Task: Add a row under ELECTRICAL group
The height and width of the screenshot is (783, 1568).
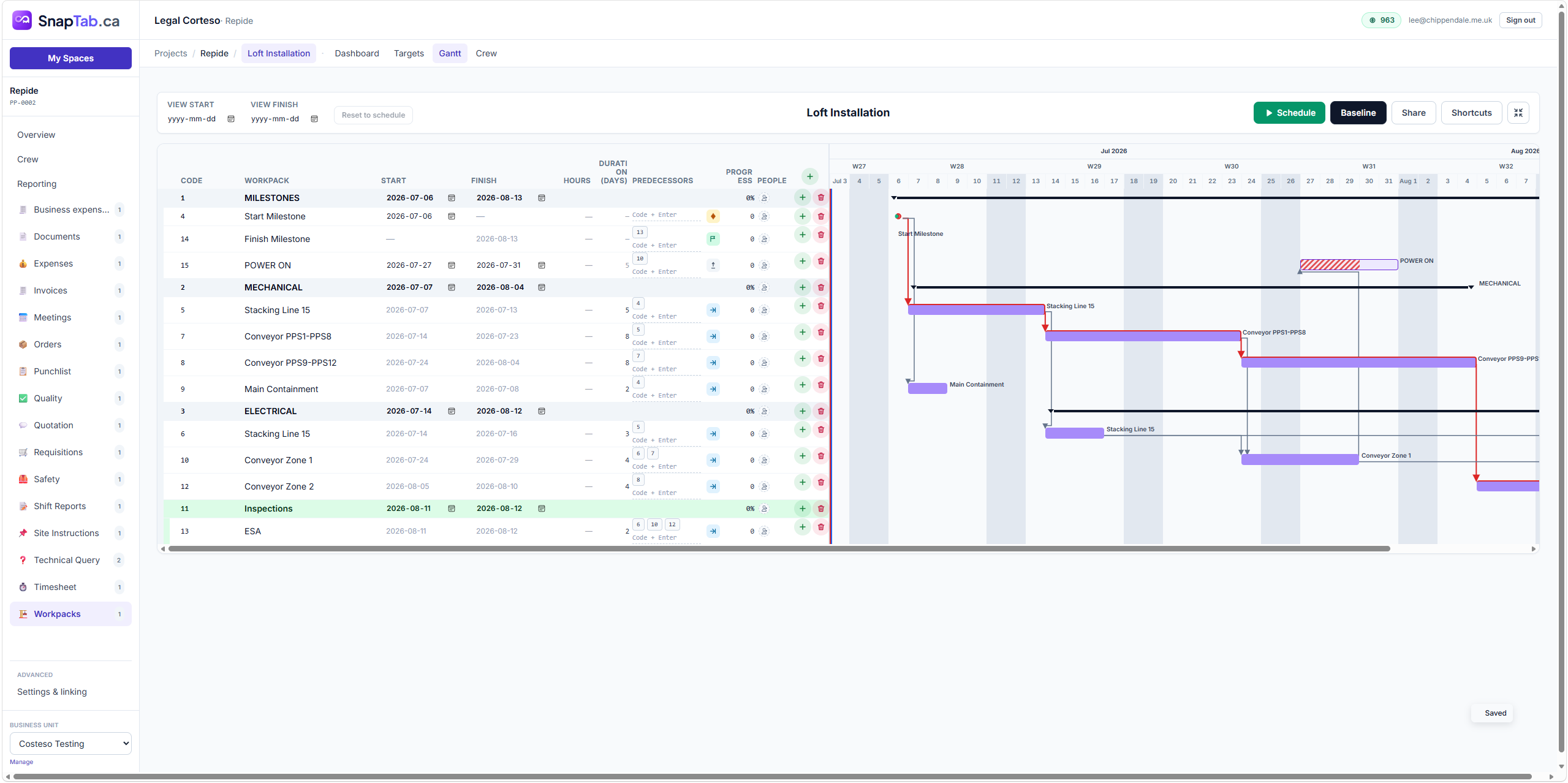Action: click(x=802, y=411)
